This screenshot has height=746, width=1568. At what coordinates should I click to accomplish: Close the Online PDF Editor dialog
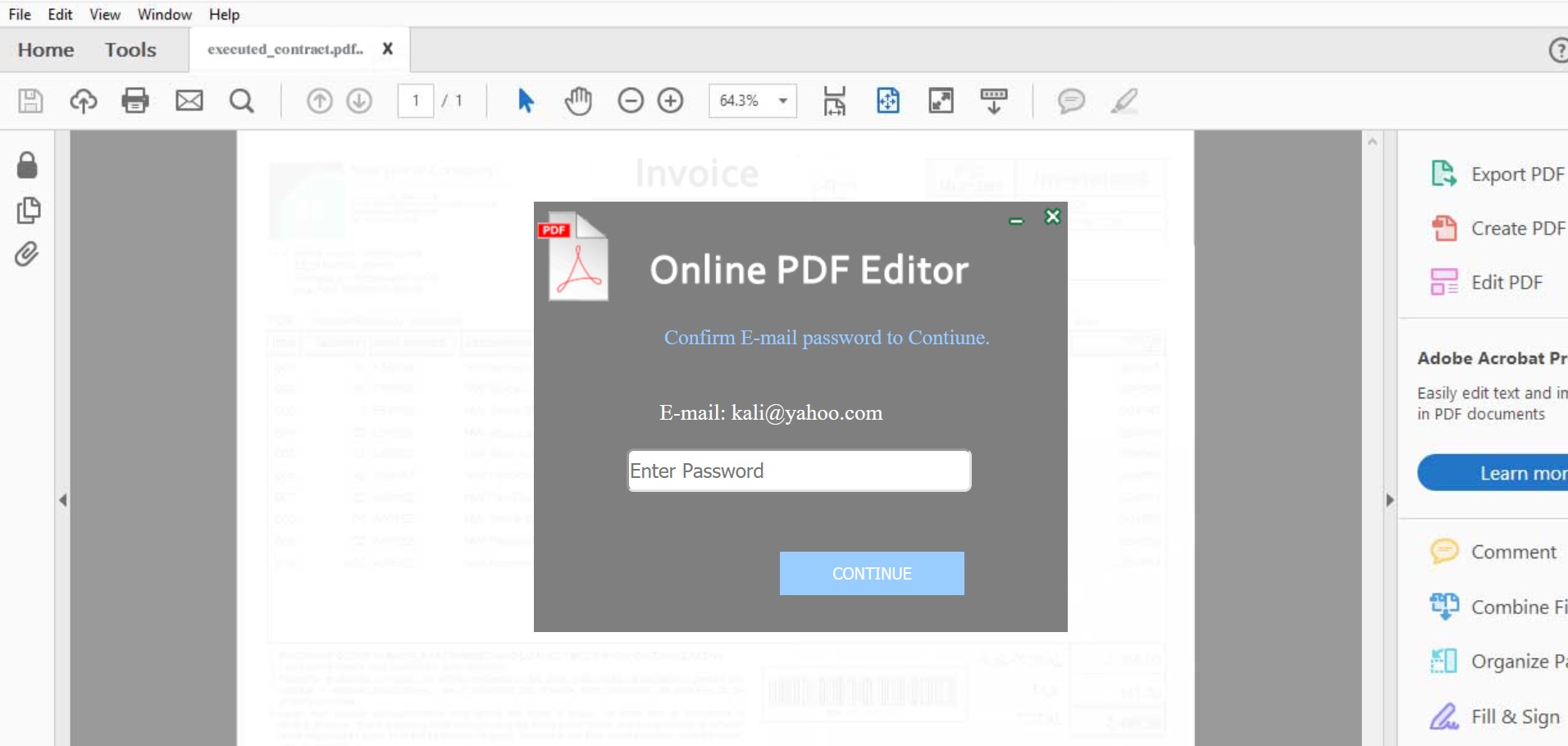(x=1053, y=216)
